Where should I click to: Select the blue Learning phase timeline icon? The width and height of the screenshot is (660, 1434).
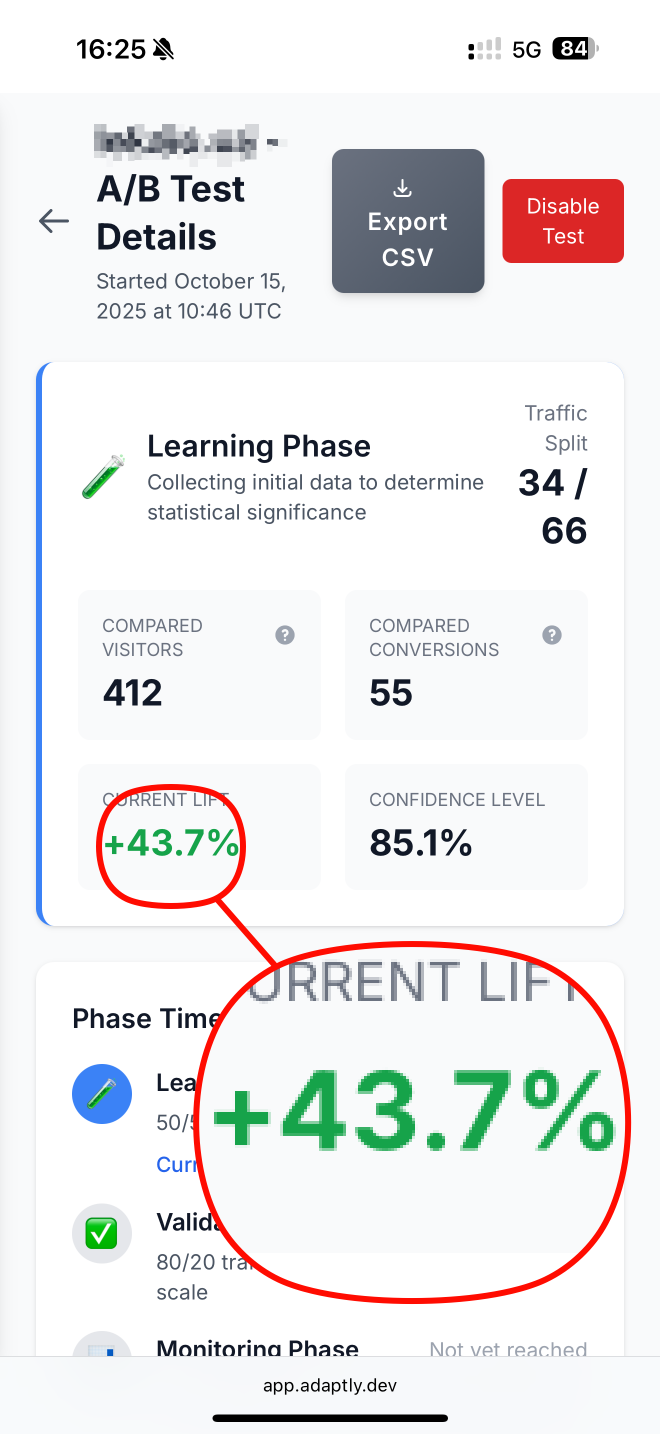click(102, 1094)
